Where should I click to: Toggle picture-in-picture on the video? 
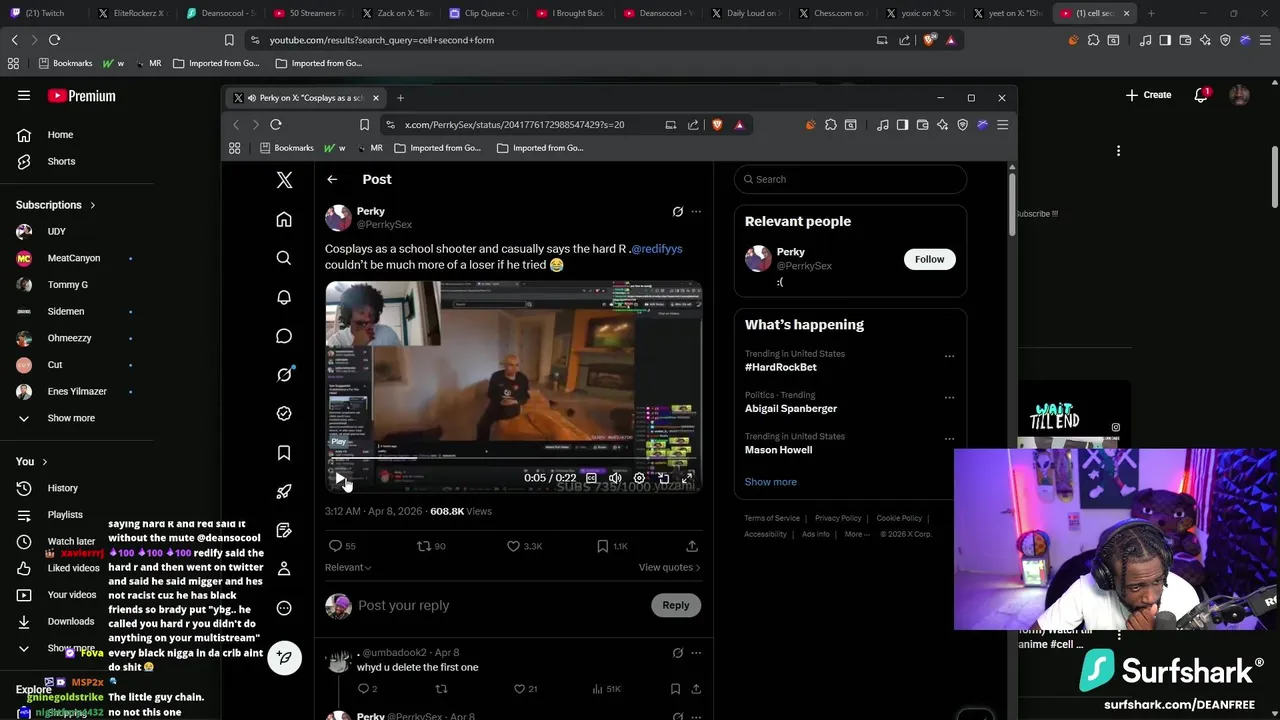pyautogui.click(x=663, y=478)
